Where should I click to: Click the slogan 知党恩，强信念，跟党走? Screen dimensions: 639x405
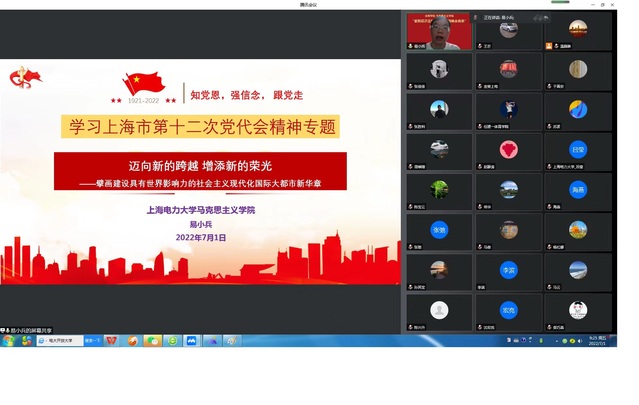point(247,95)
